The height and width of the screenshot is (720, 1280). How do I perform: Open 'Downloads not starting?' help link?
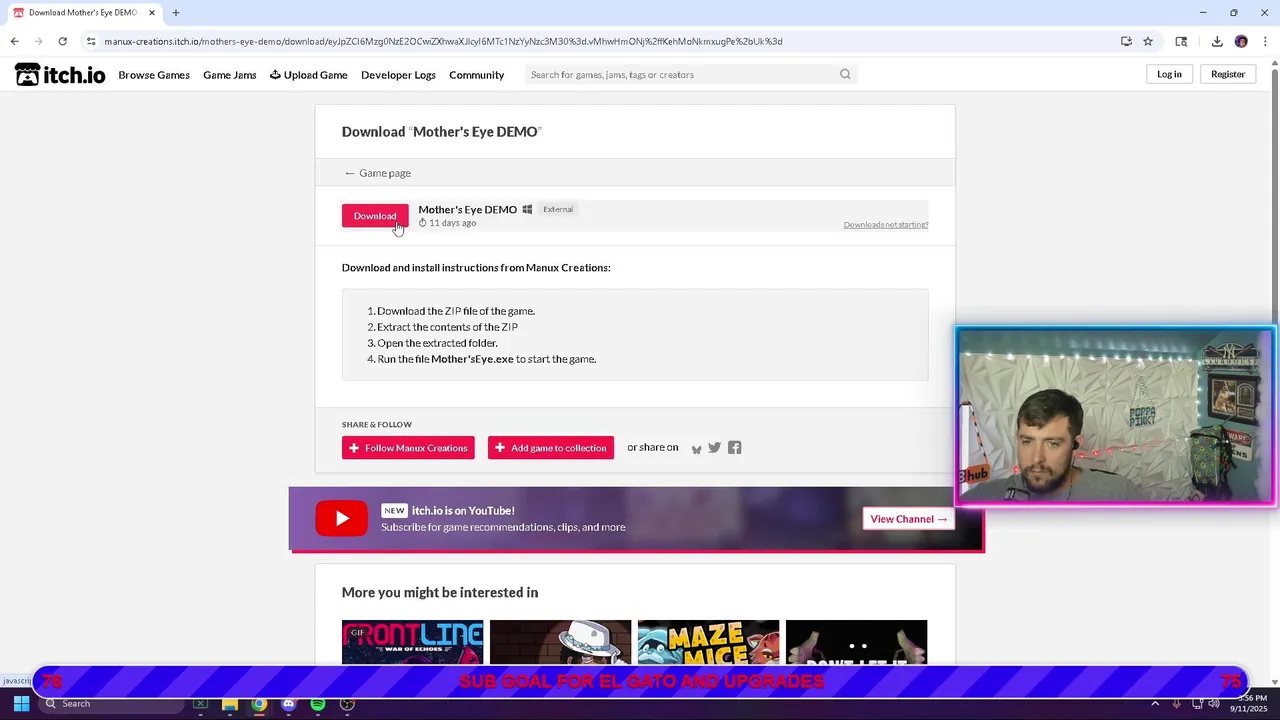[886, 225]
